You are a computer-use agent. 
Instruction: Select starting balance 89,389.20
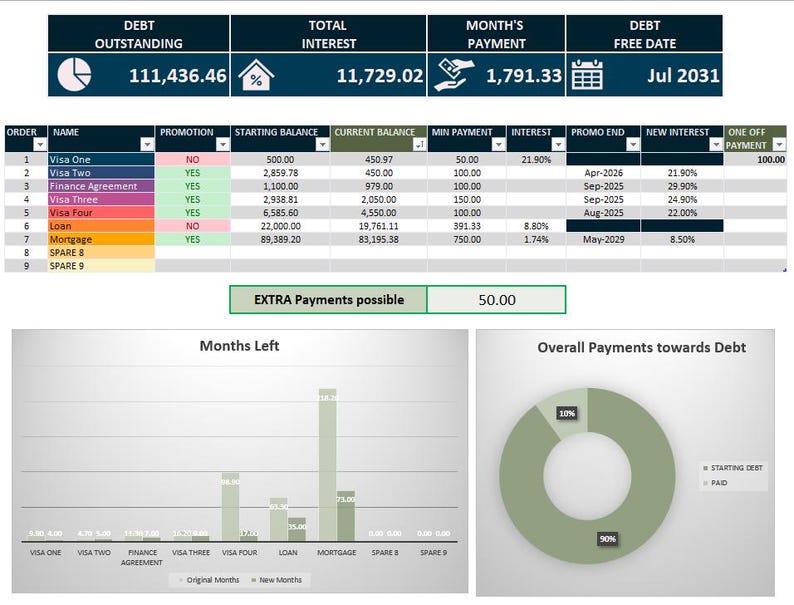point(281,239)
